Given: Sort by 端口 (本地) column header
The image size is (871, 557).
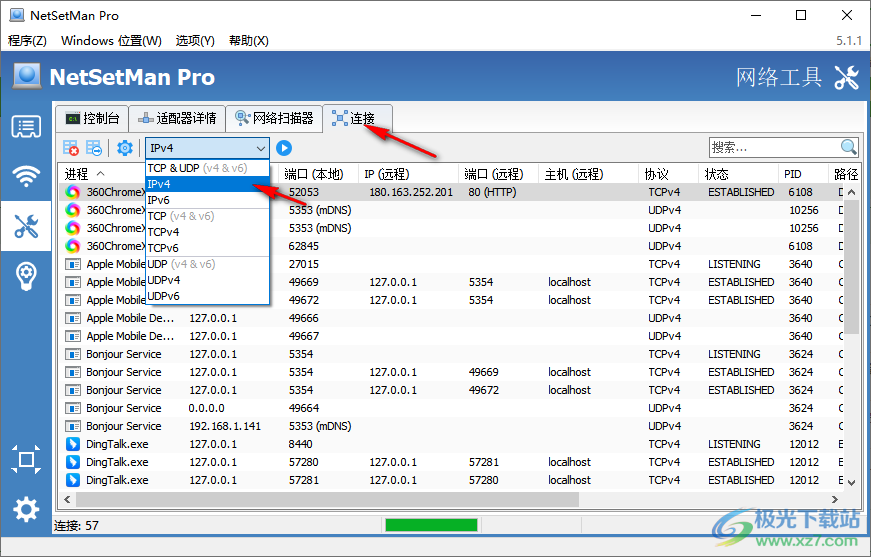Looking at the screenshot, I should pyautogui.click(x=318, y=174).
